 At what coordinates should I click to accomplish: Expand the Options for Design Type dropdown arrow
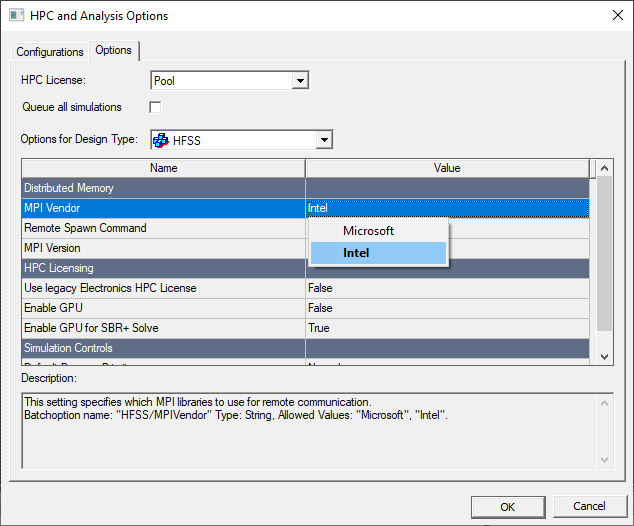click(324, 140)
